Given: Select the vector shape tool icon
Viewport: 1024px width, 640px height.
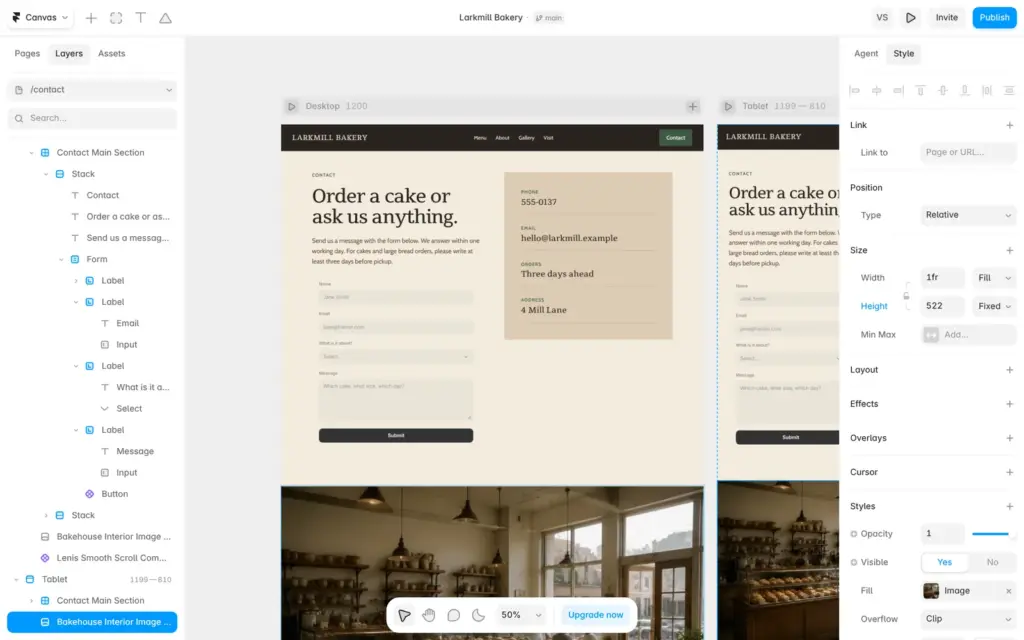Looking at the screenshot, I should tap(165, 18).
